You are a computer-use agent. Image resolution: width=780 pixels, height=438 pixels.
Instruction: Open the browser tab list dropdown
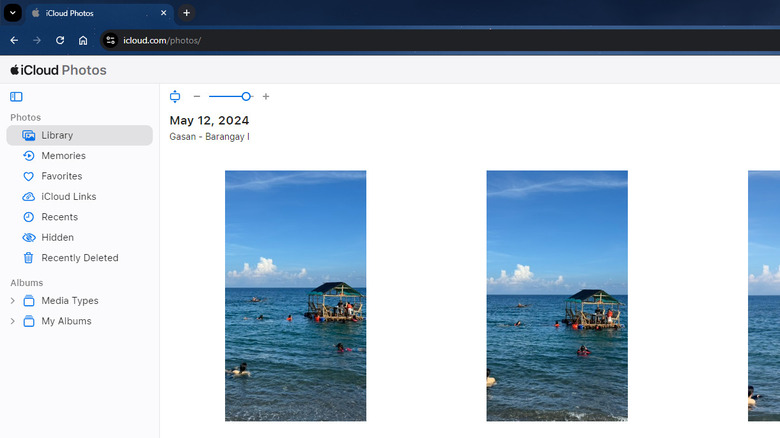click(14, 13)
